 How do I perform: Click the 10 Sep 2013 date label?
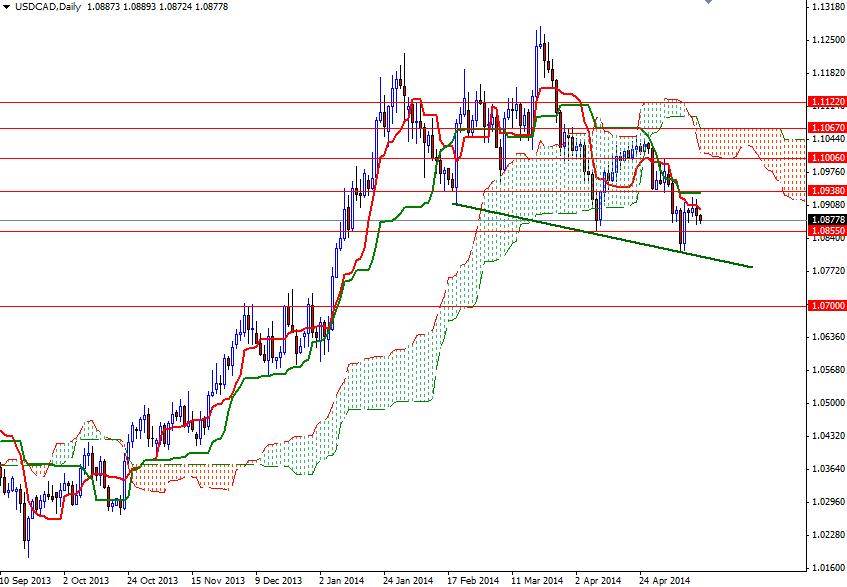pyautogui.click(x=24, y=578)
